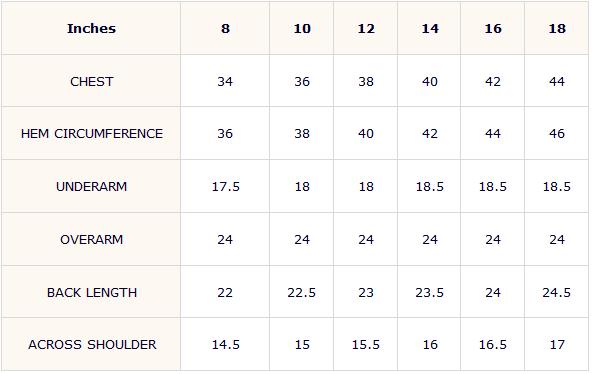The width and height of the screenshot is (592, 374).
Task: Select the size 12 column header
Action: point(366,28)
